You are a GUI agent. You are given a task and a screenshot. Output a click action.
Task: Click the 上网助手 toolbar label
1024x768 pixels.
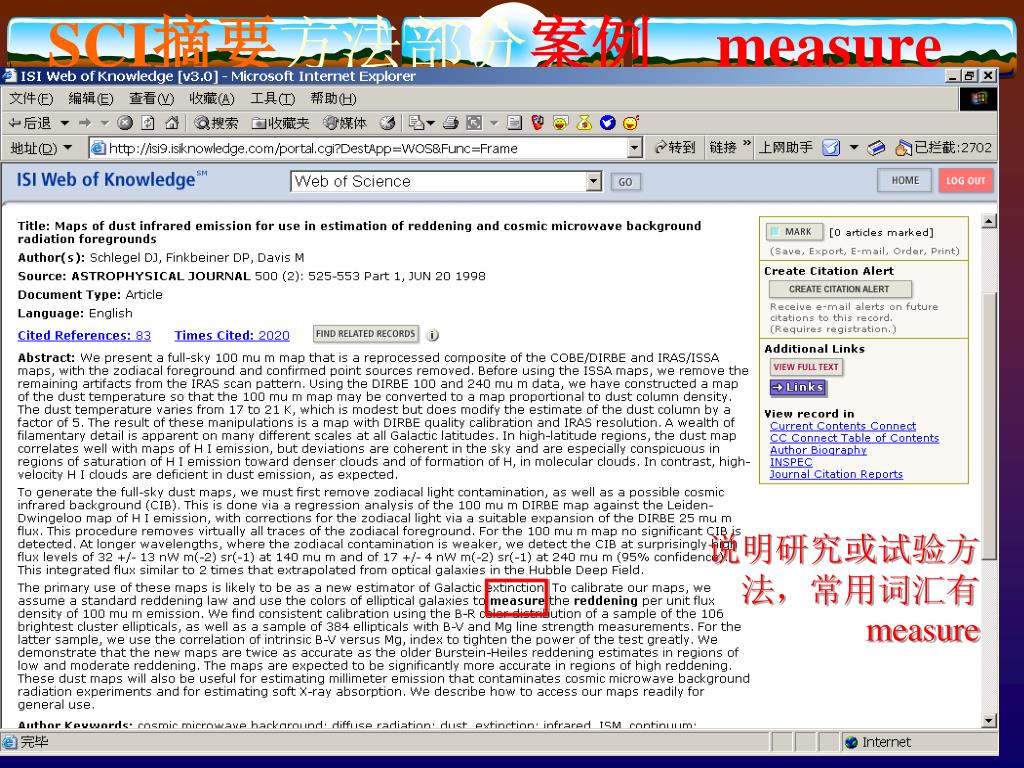[786, 148]
